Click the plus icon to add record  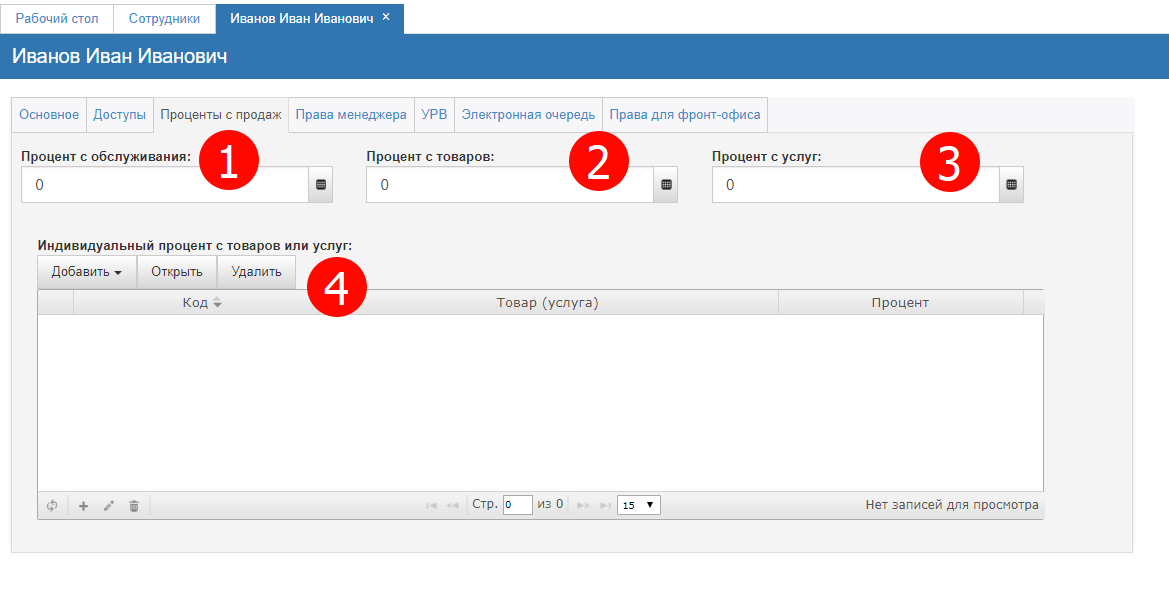click(84, 506)
